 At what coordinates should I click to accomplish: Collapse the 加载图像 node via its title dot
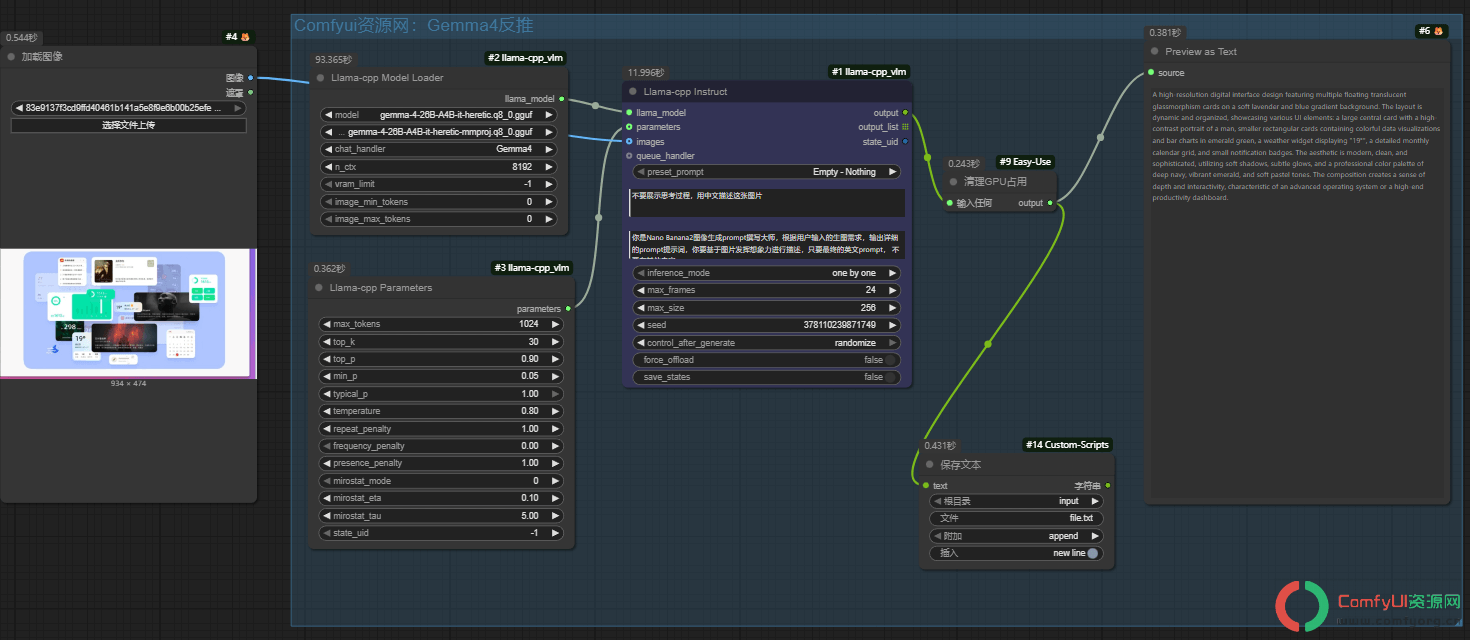12,57
